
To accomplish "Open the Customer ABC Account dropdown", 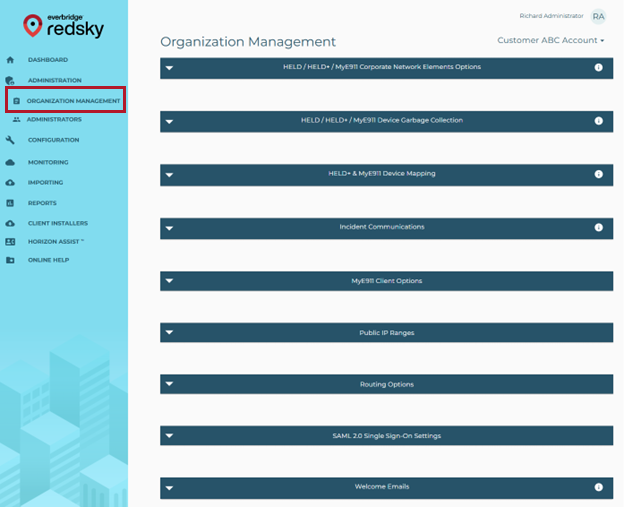I will click(x=551, y=40).
